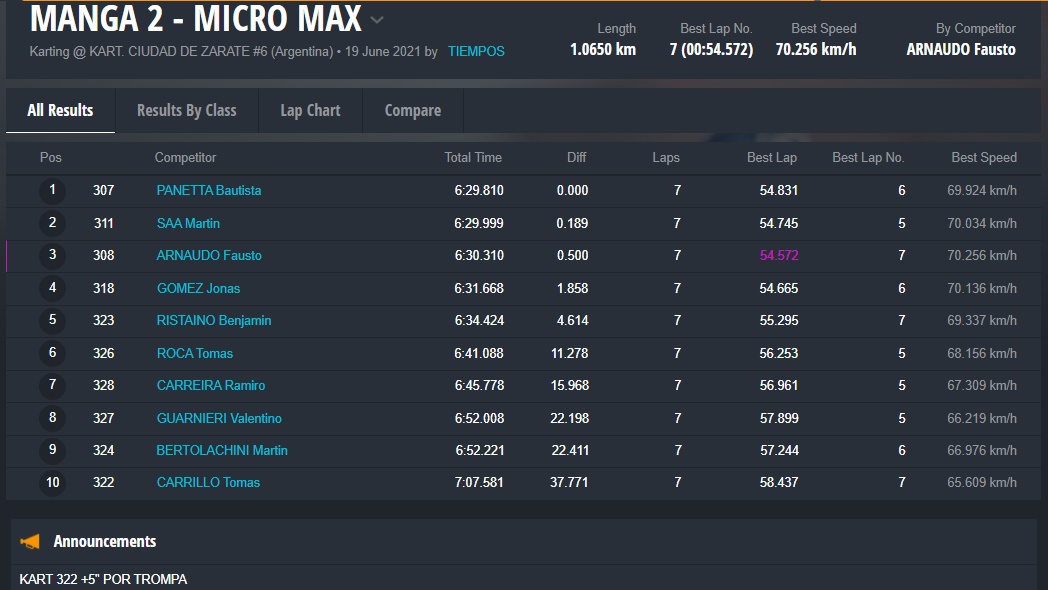Open the Results By Class tab
This screenshot has width=1048, height=590.
coord(186,111)
